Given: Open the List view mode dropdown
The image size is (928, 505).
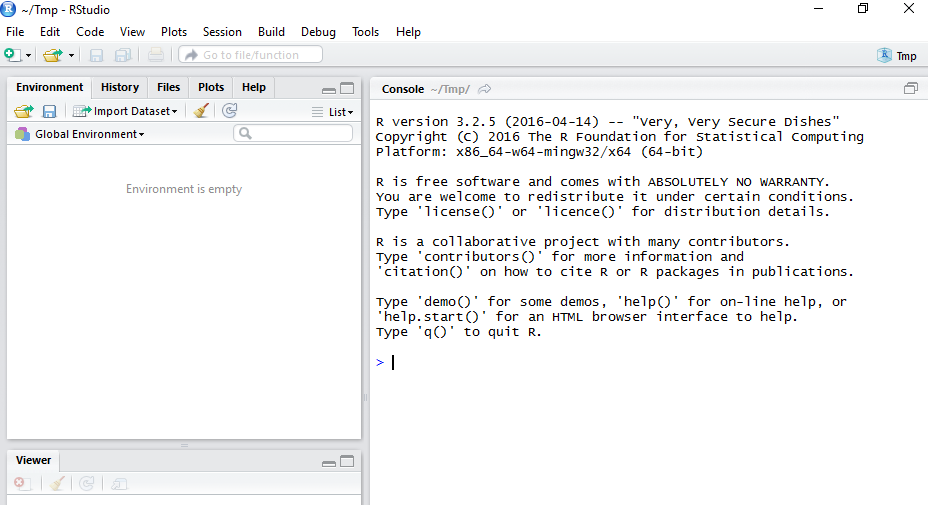Looking at the screenshot, I should pos(333,112).
